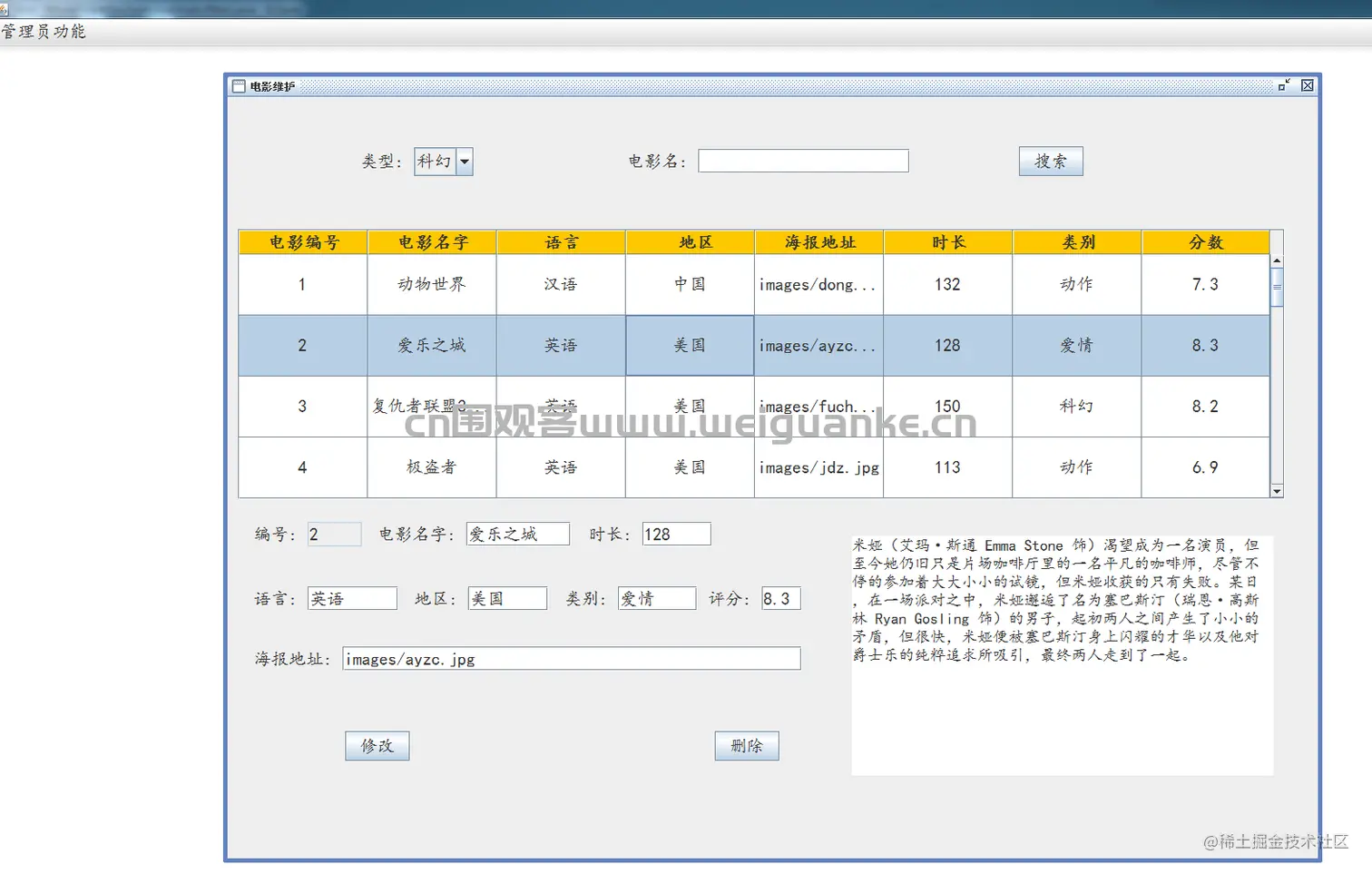The height and width of the screenshot is (874, 1372).
Task: Click the 评分 field containing 8.3
Action: coord(781,599)
